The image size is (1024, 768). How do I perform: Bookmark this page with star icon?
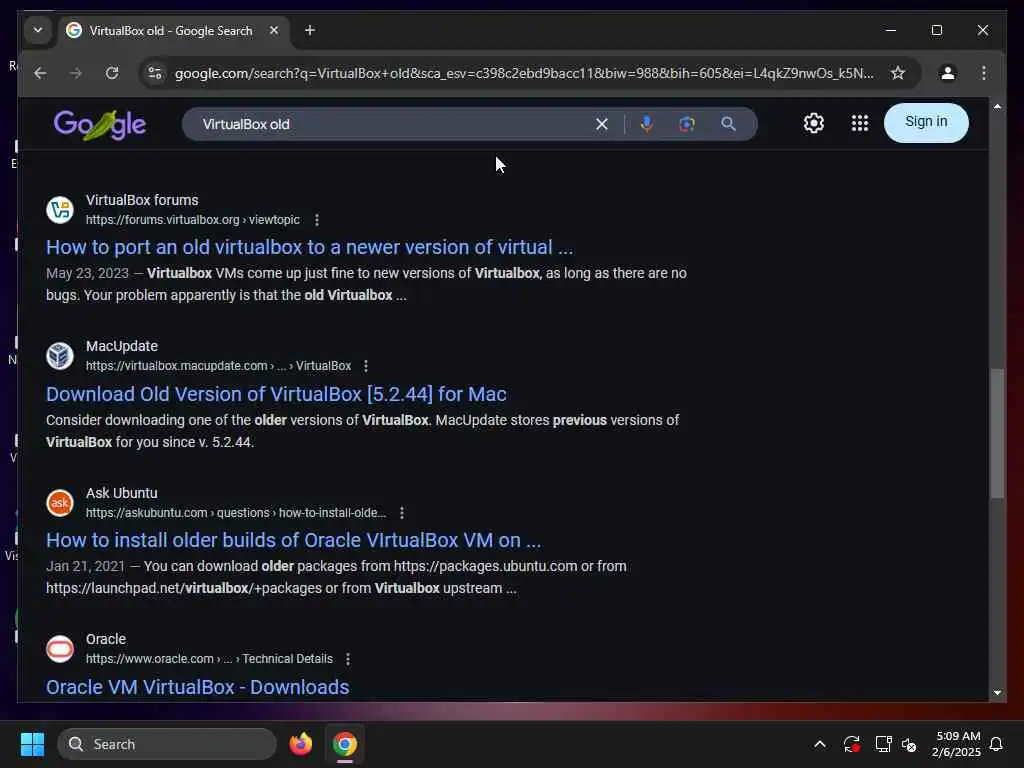point(898,73)
